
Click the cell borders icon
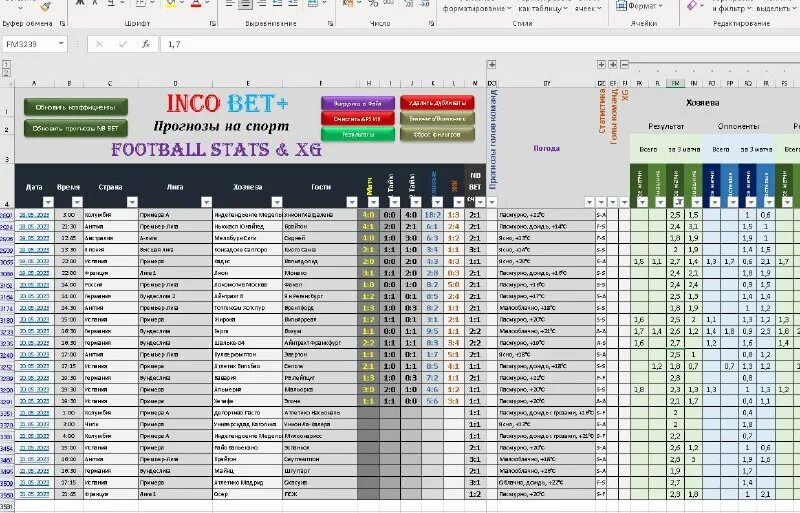(141, 4)
